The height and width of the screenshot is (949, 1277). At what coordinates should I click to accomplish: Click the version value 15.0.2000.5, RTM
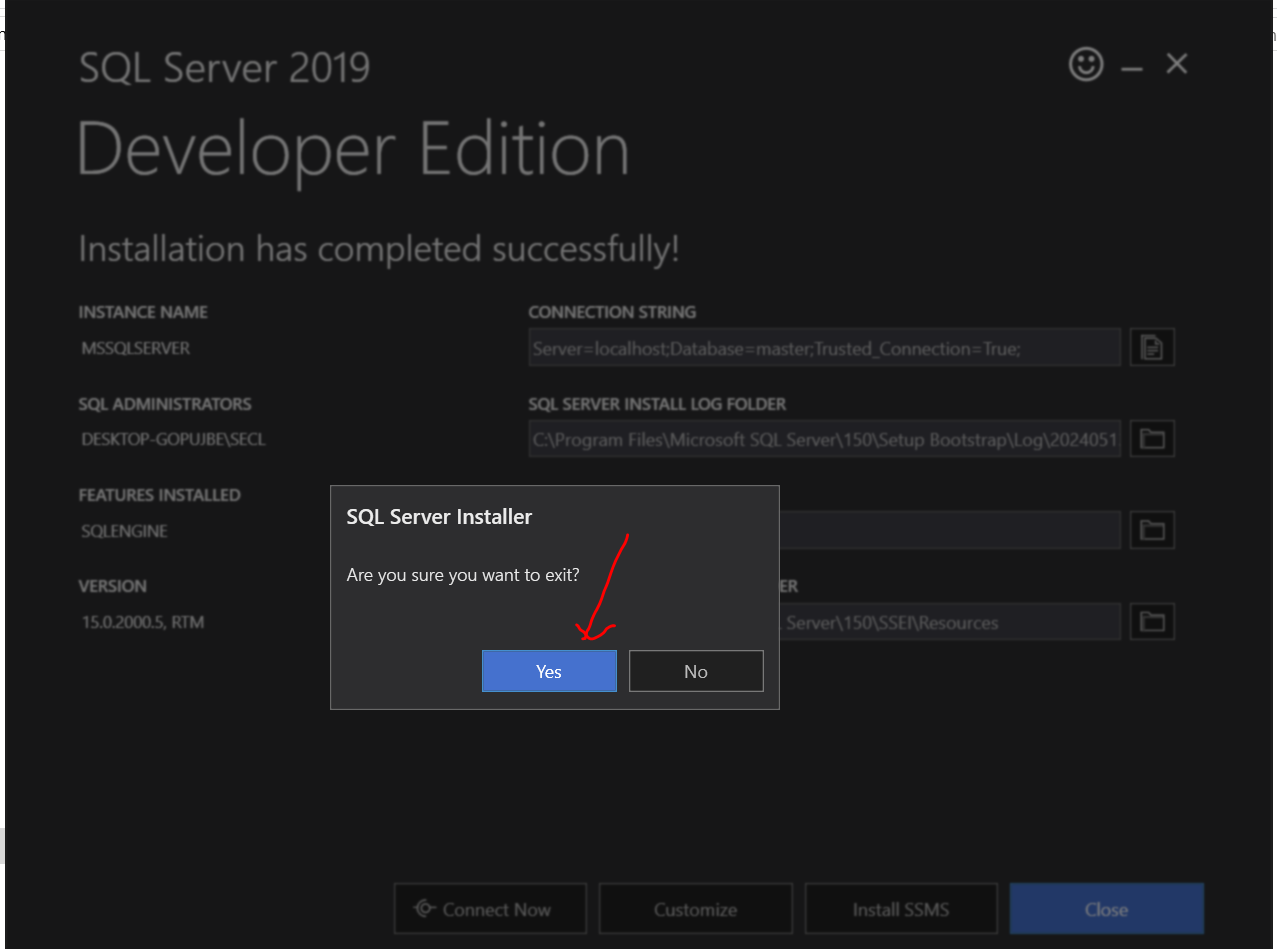click(x=143, y=622)
